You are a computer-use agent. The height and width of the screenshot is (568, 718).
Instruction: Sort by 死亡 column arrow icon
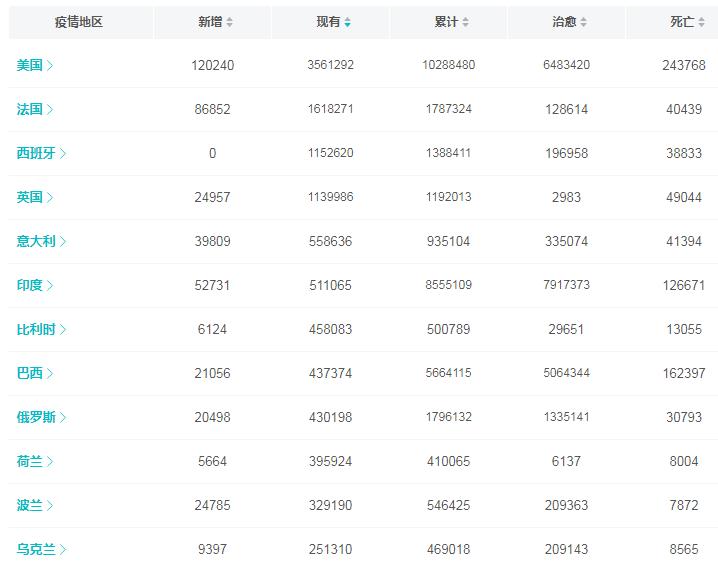pyautogui.click(x=701, y=22)
